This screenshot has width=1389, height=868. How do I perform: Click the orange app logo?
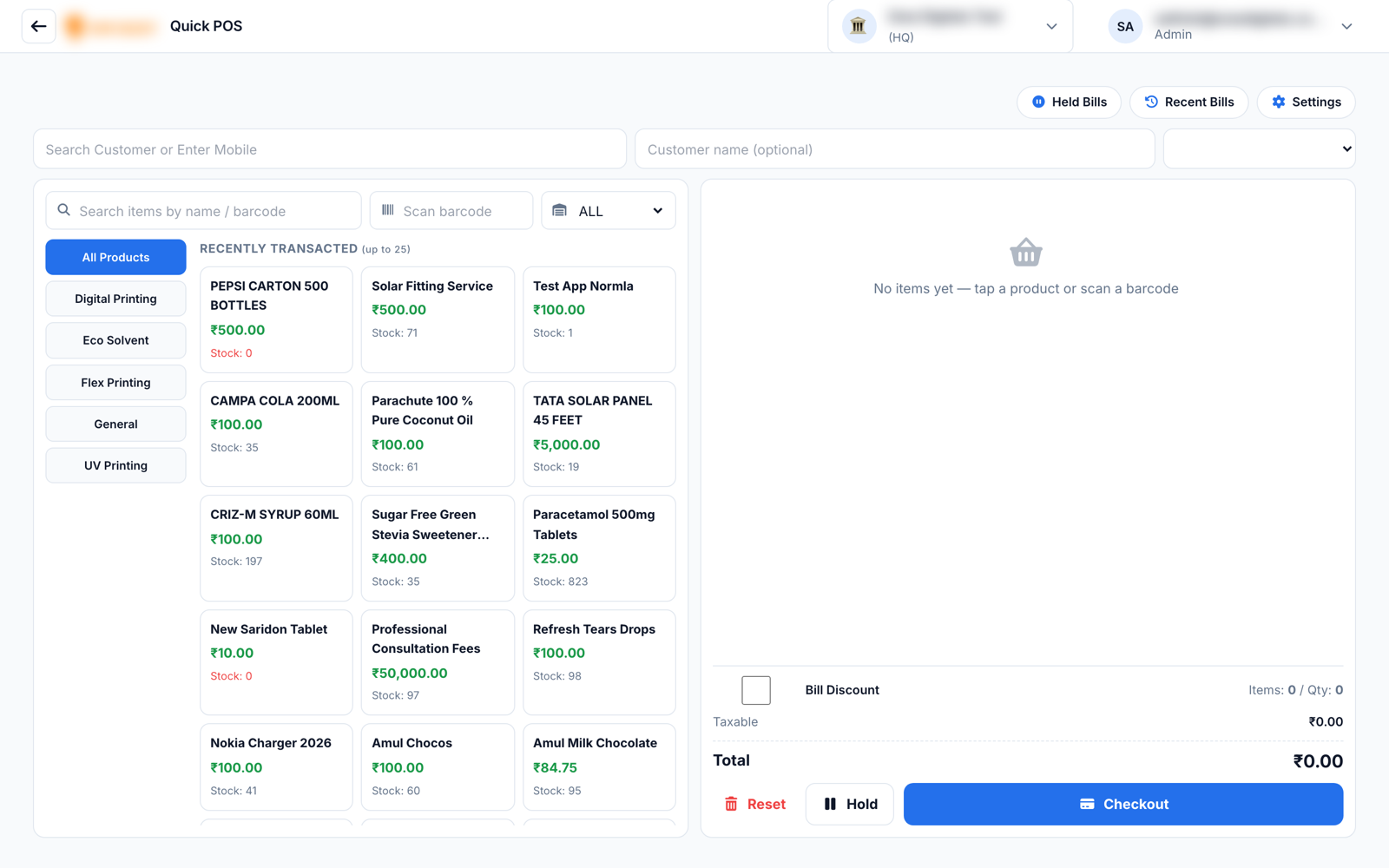[110, 27]
